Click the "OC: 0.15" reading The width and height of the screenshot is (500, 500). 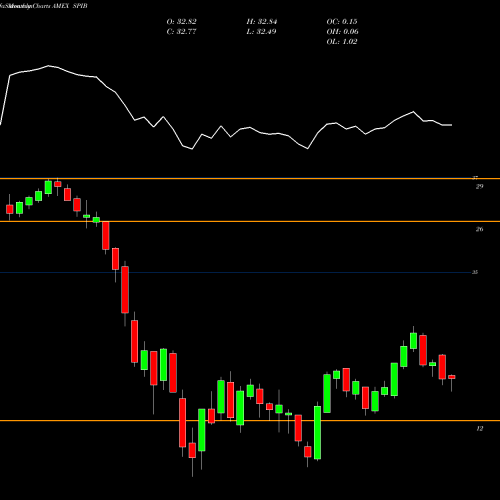click(342, 22)
